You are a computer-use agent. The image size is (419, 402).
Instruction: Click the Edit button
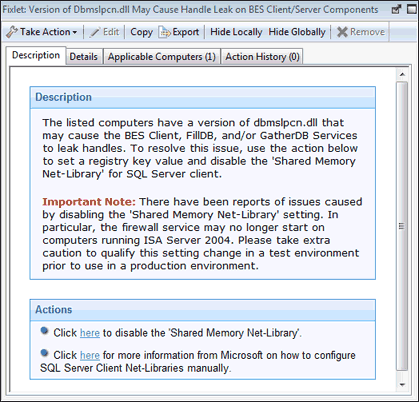click(x=105, y=32)
